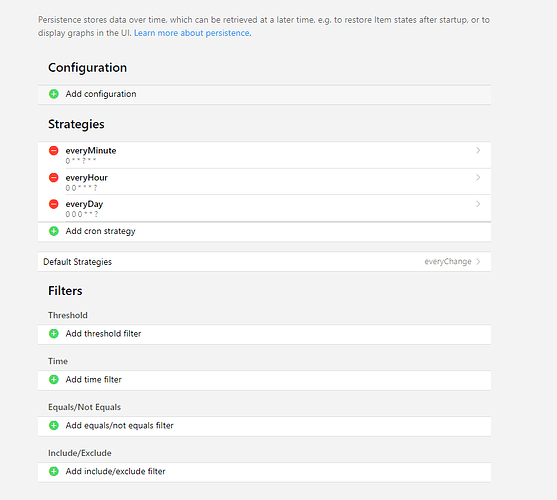Screen dimensions: 557x500
Task: Remove the everyMinute strategy with red minus
Action: coord(54,151)
